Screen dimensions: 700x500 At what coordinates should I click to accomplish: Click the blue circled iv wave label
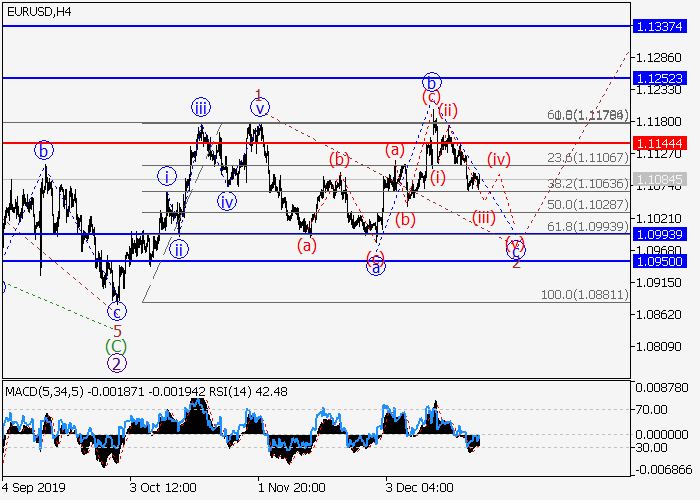(x=228, y=202)
